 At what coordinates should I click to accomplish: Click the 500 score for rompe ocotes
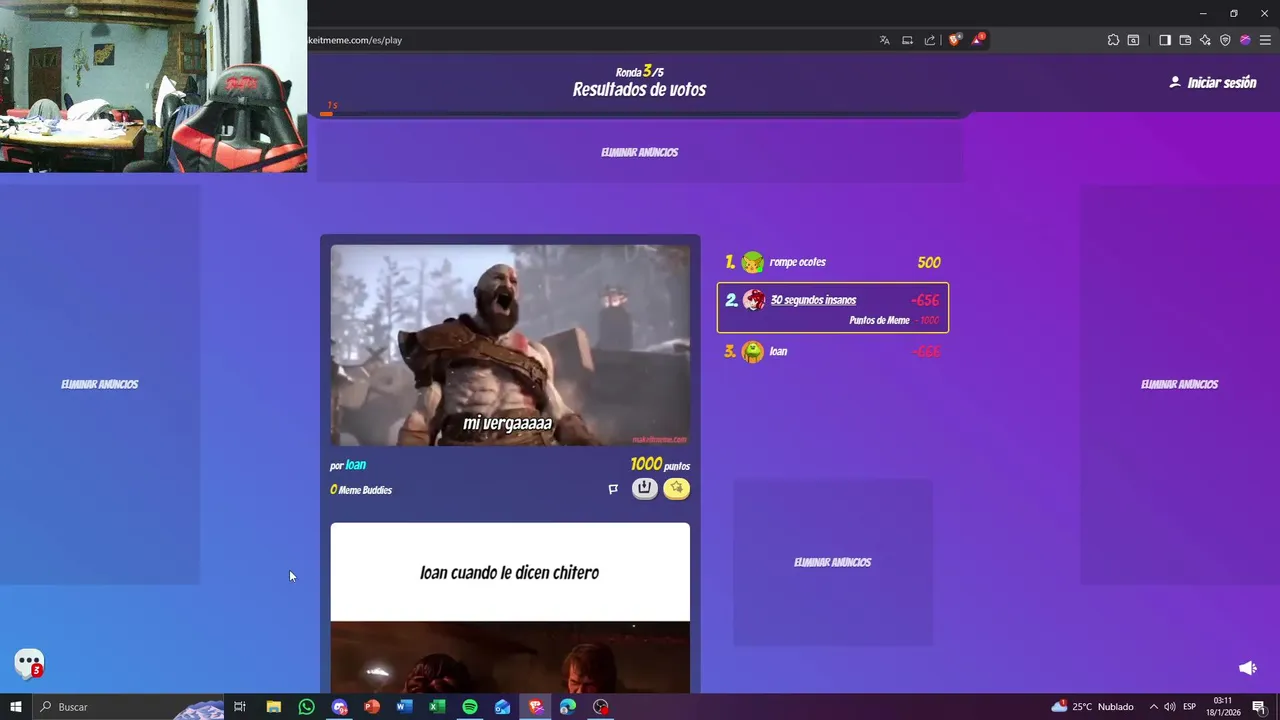(929, 263)
